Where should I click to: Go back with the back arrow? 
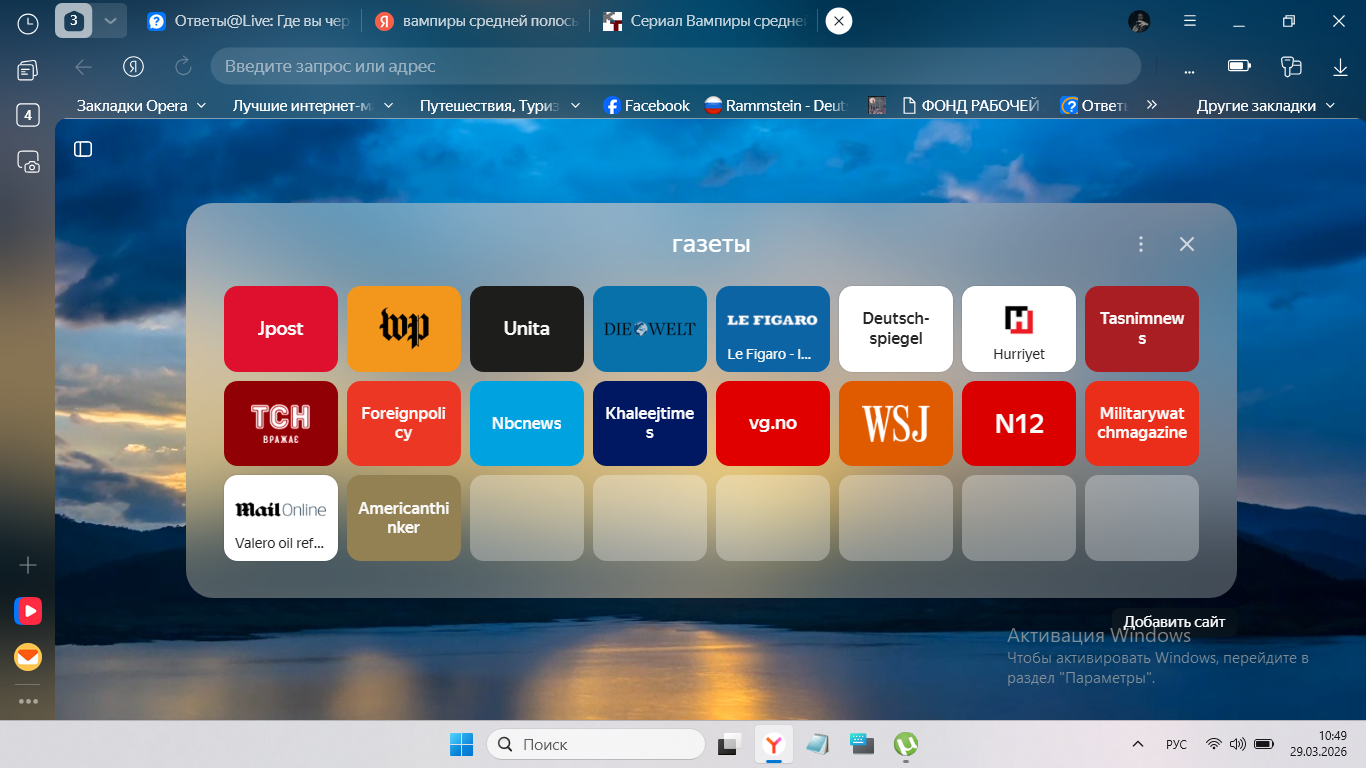84,66
